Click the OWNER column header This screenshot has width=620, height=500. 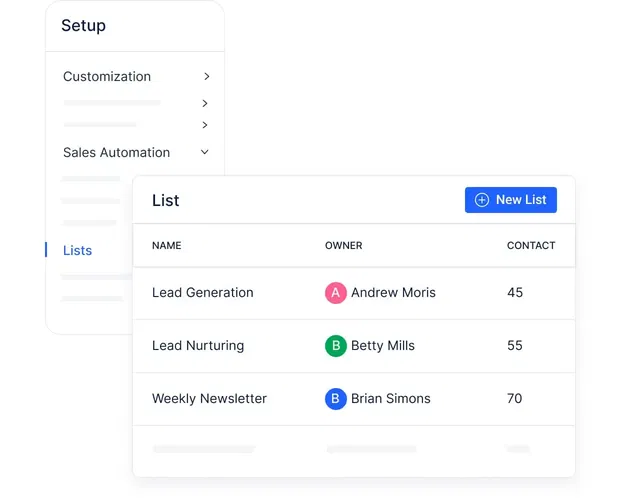(x=344, y=245)
